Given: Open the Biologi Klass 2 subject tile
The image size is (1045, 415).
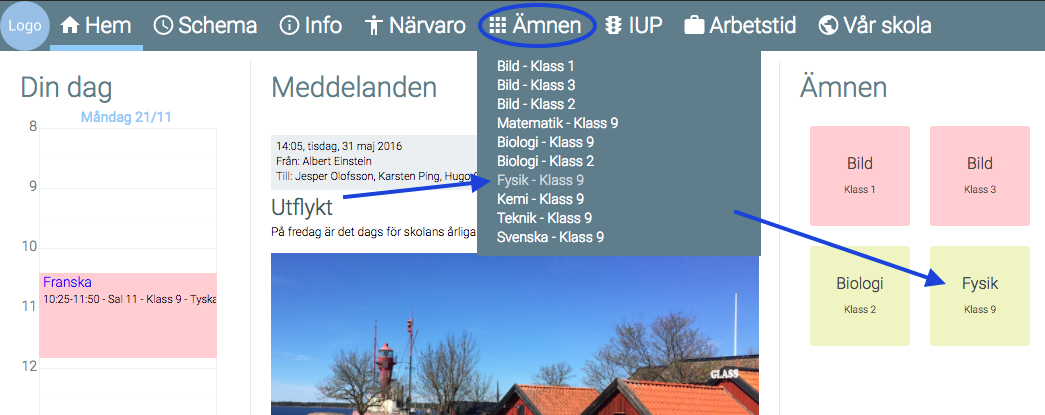Looking at the screenshot, I should tap(860, 296).
